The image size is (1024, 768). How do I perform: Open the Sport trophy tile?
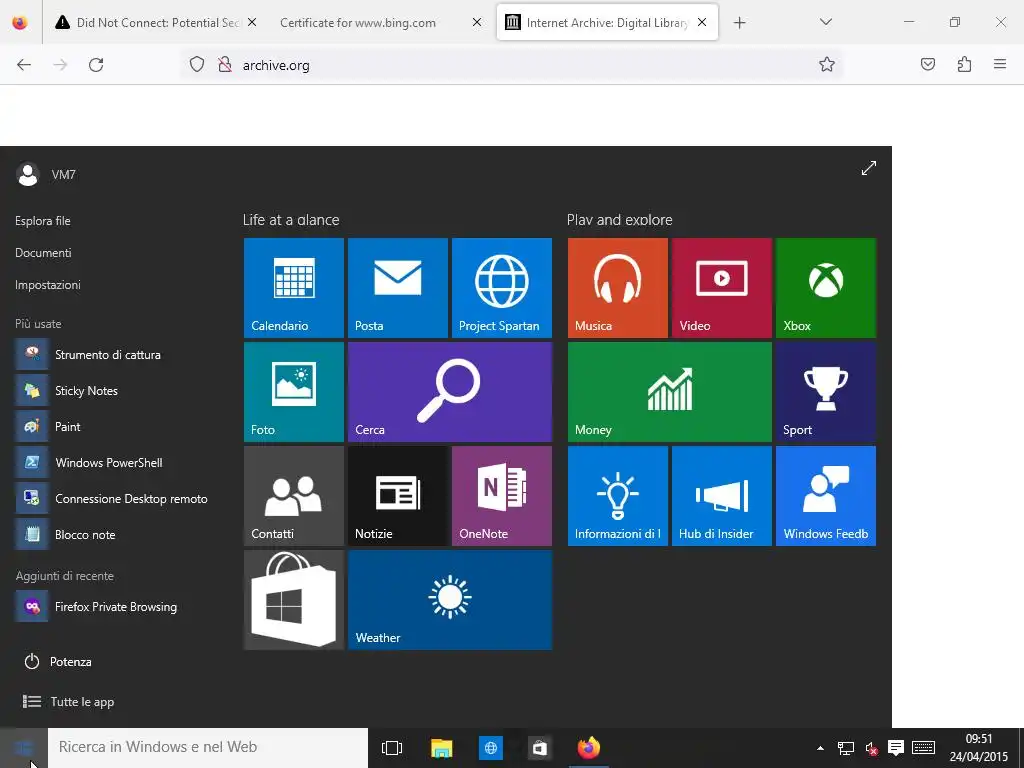pos(825,392)
